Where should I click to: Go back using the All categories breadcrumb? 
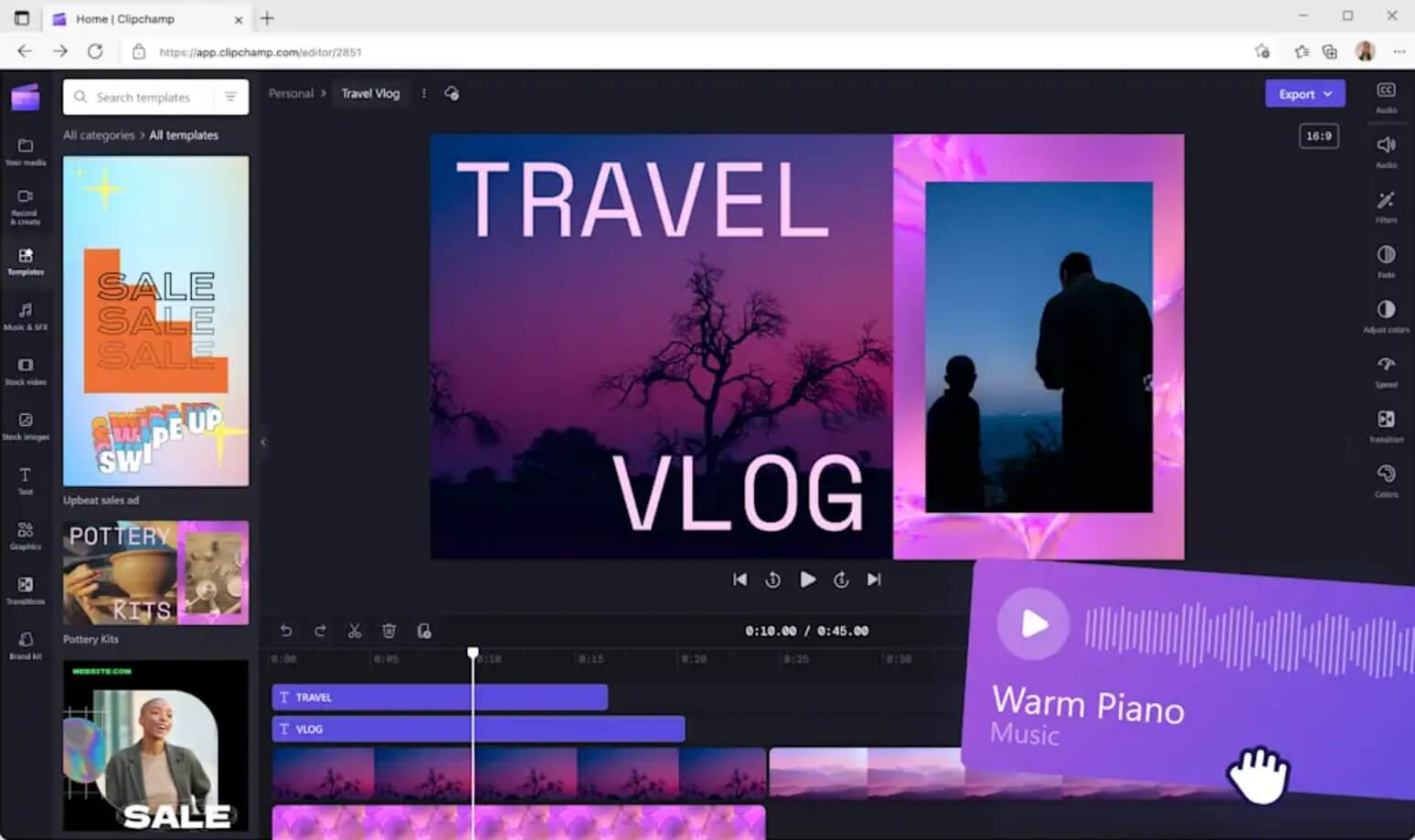98,134
